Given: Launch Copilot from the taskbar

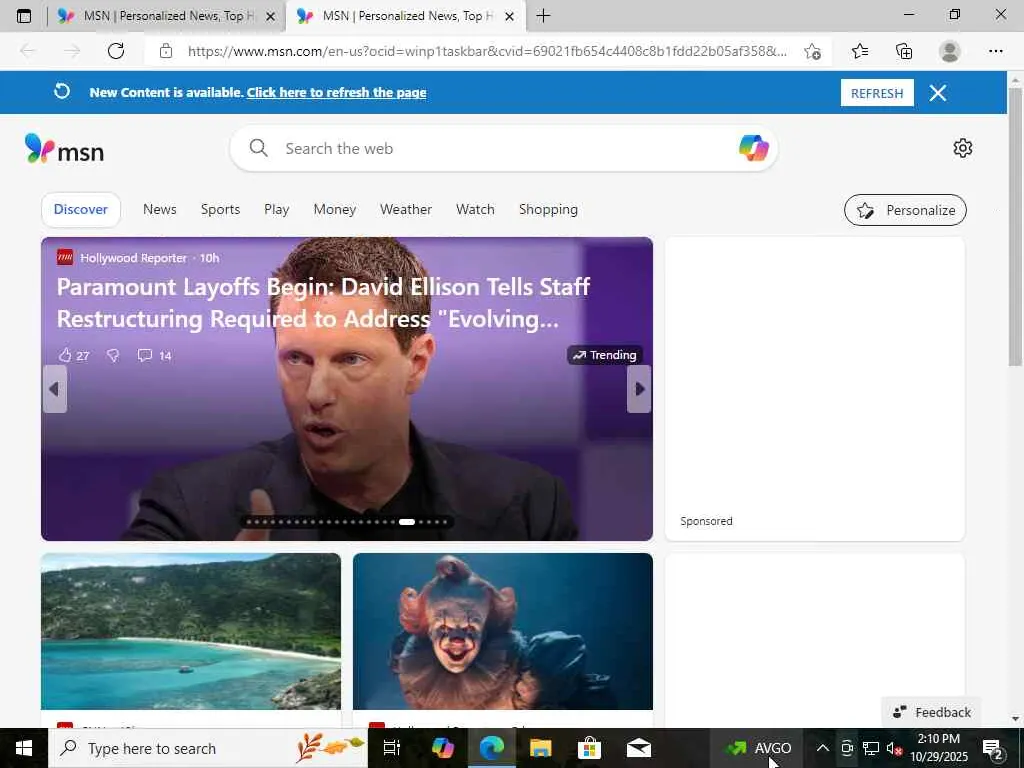Looking at the screenshot, I should pos(442,748).
